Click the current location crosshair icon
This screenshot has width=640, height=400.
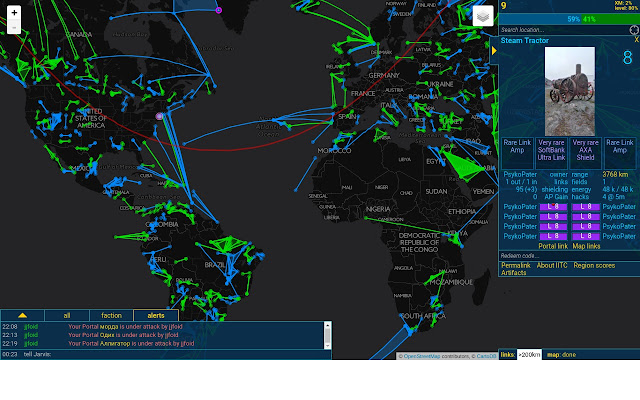634,30
